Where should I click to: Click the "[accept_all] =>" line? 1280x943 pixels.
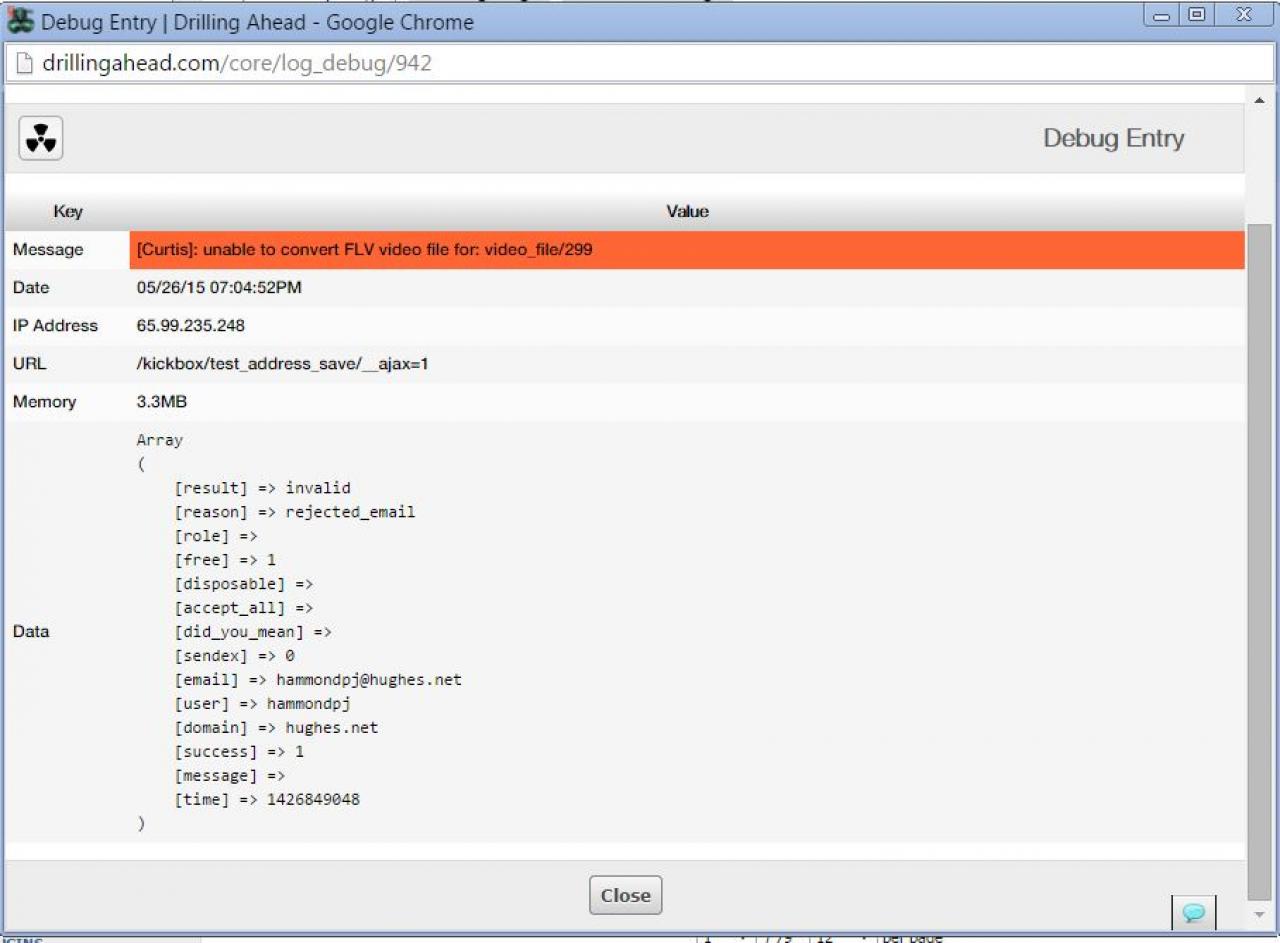[244, 608]
